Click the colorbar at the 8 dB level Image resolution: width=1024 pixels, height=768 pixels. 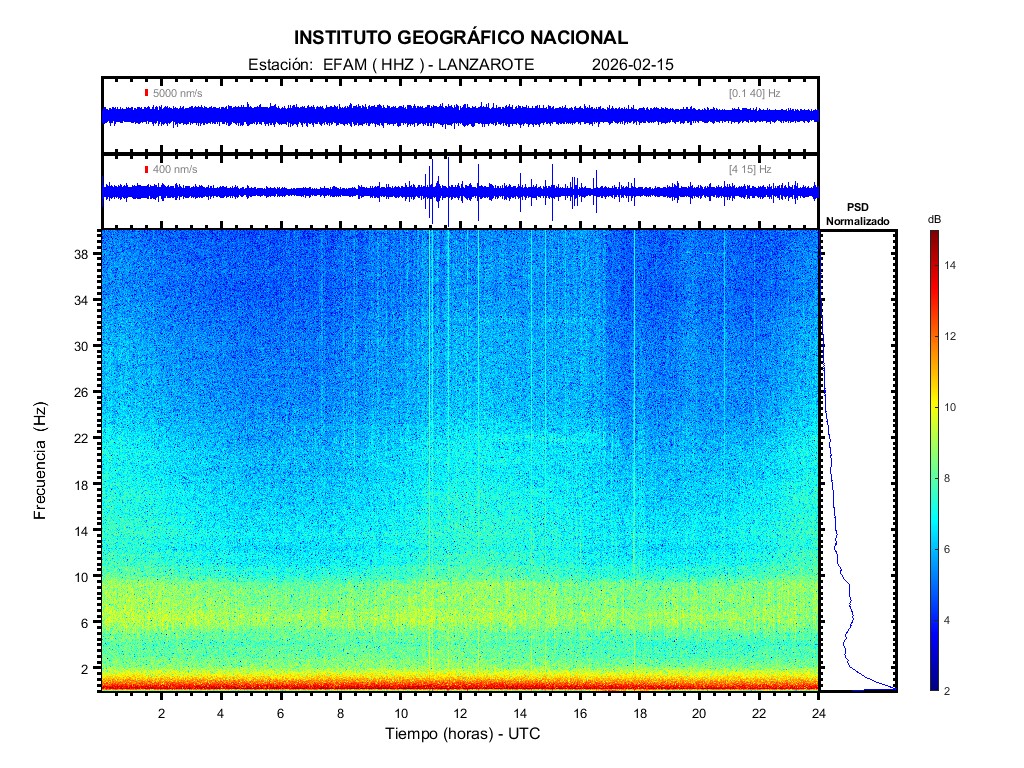tap(933, 479)
